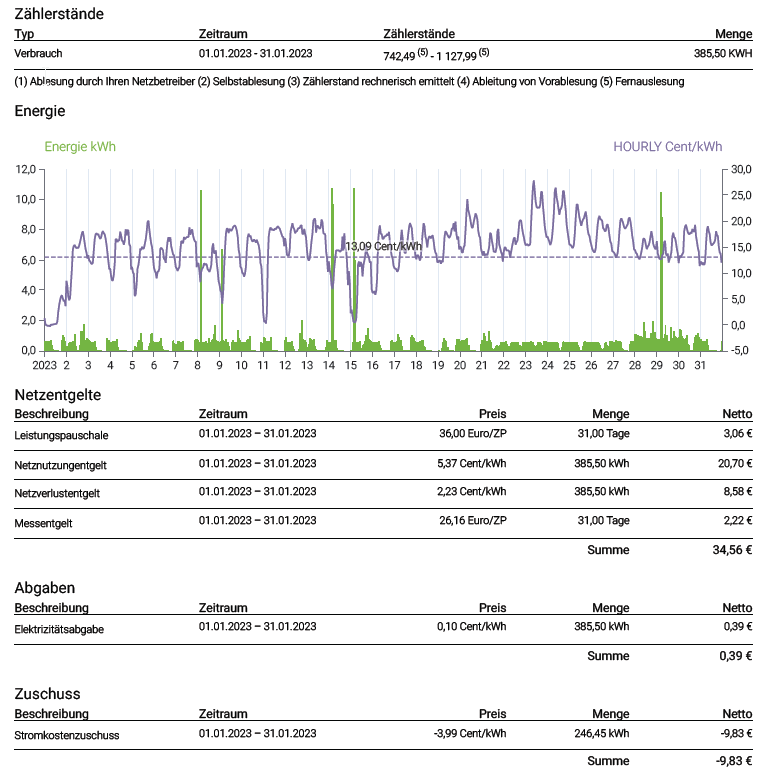Image resolution: width=779 pixels, height=776 pixels.
Task: Click the 385,50 KWH consumption total
Action: [x=723, y=53]
